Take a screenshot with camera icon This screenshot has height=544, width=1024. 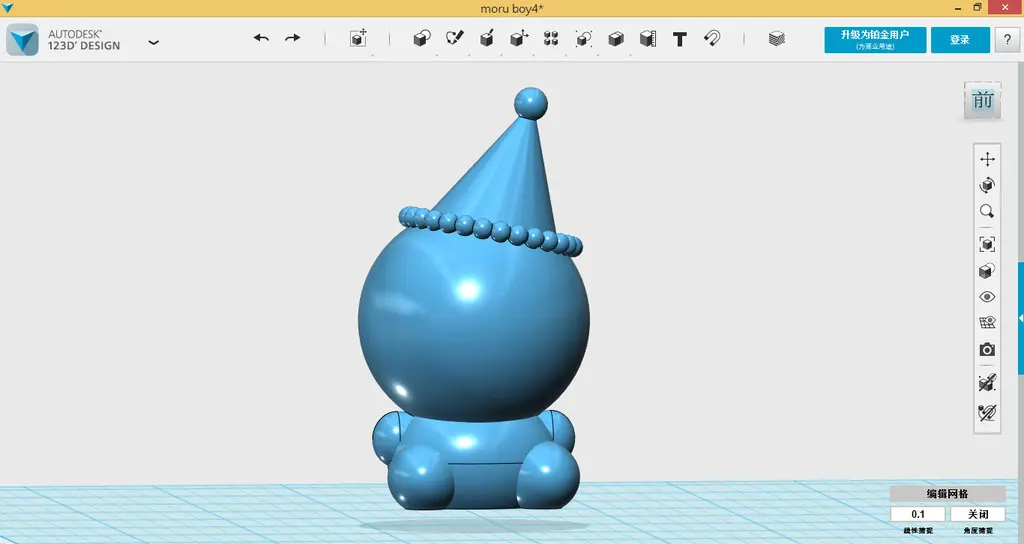point(987,349)
